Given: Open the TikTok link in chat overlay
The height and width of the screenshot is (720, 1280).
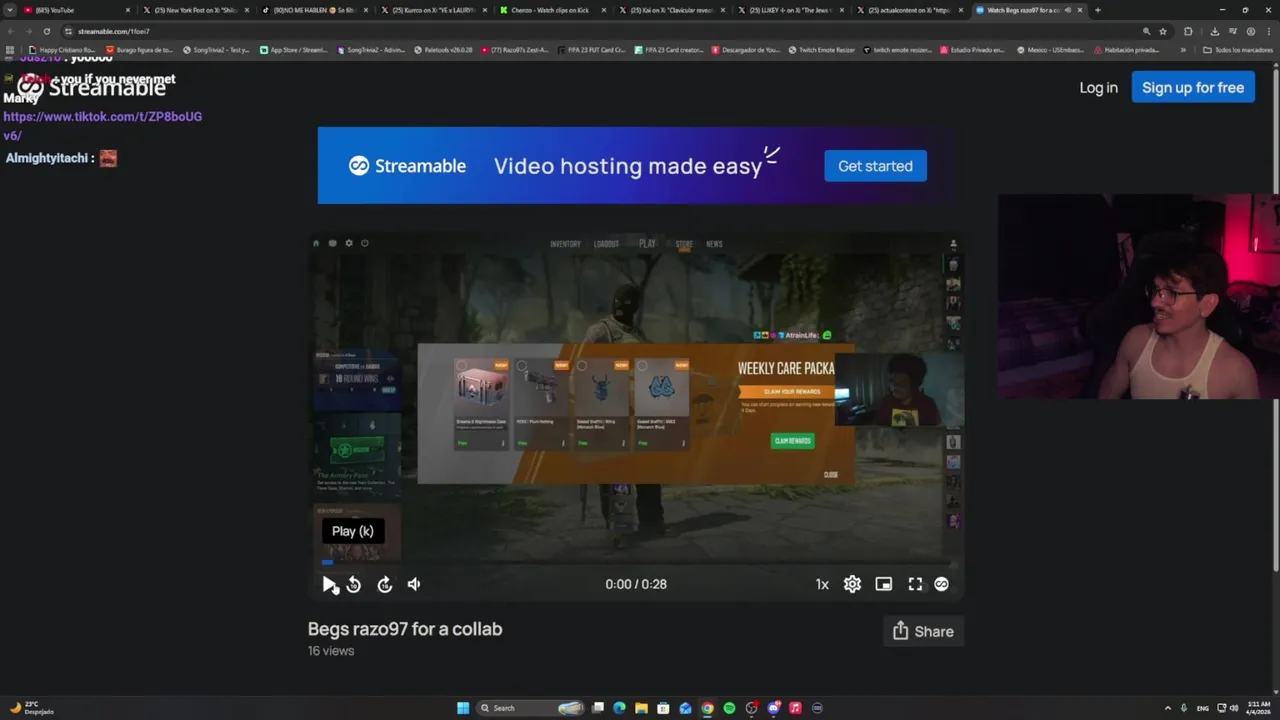Looking at the screenshot, I should pyautogui.click(x=102, y=126).
